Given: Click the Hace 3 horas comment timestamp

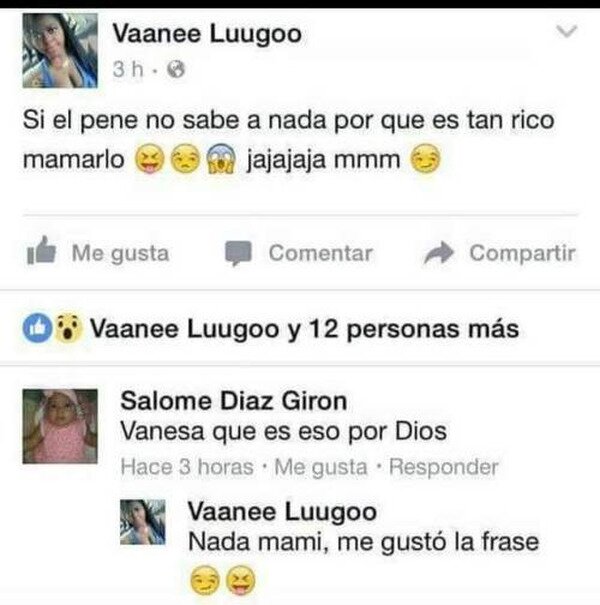Looking at the screenshot, I should tap(187, 467).
